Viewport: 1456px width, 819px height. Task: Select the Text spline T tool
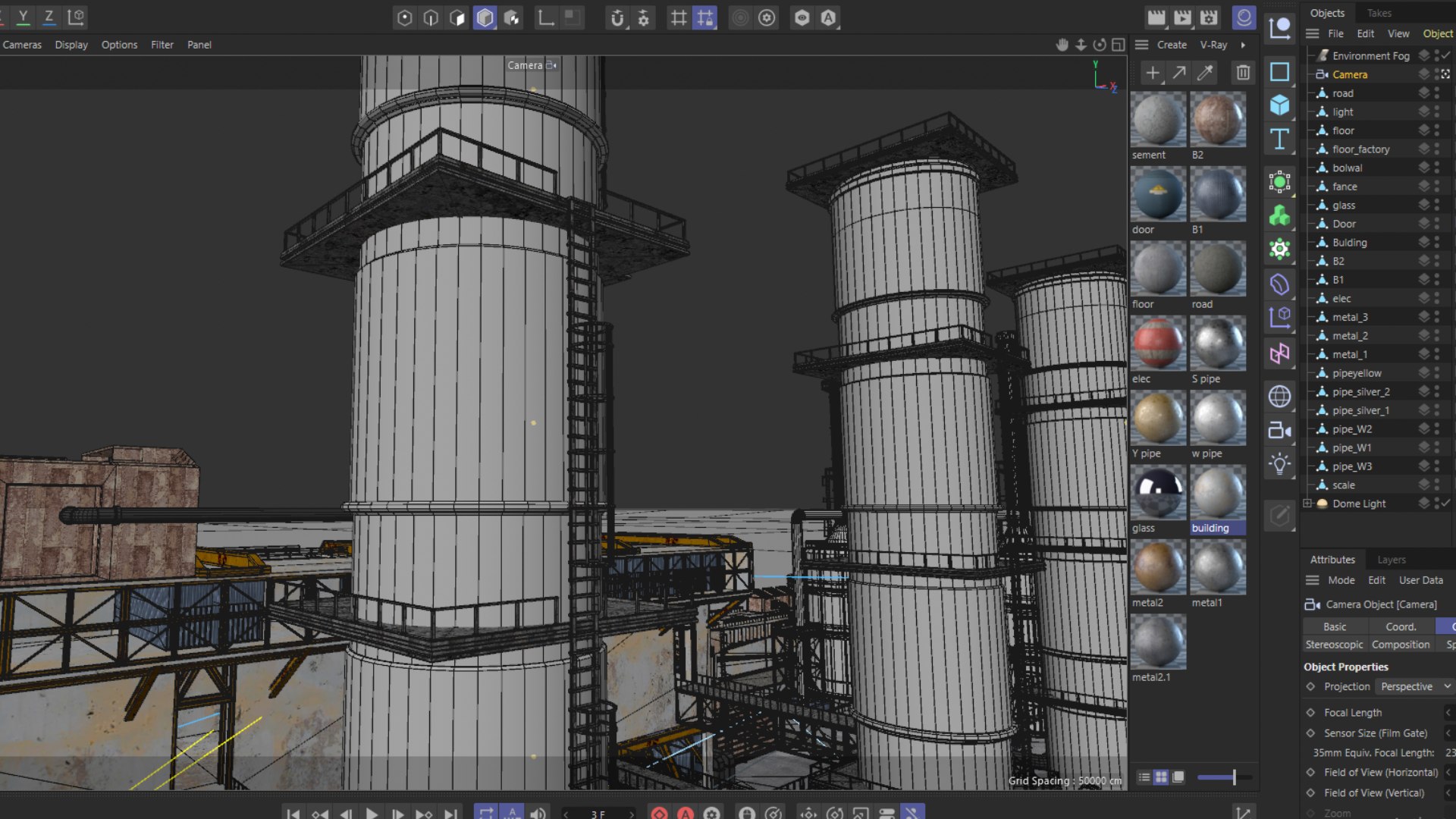[x=1279, y=140]
